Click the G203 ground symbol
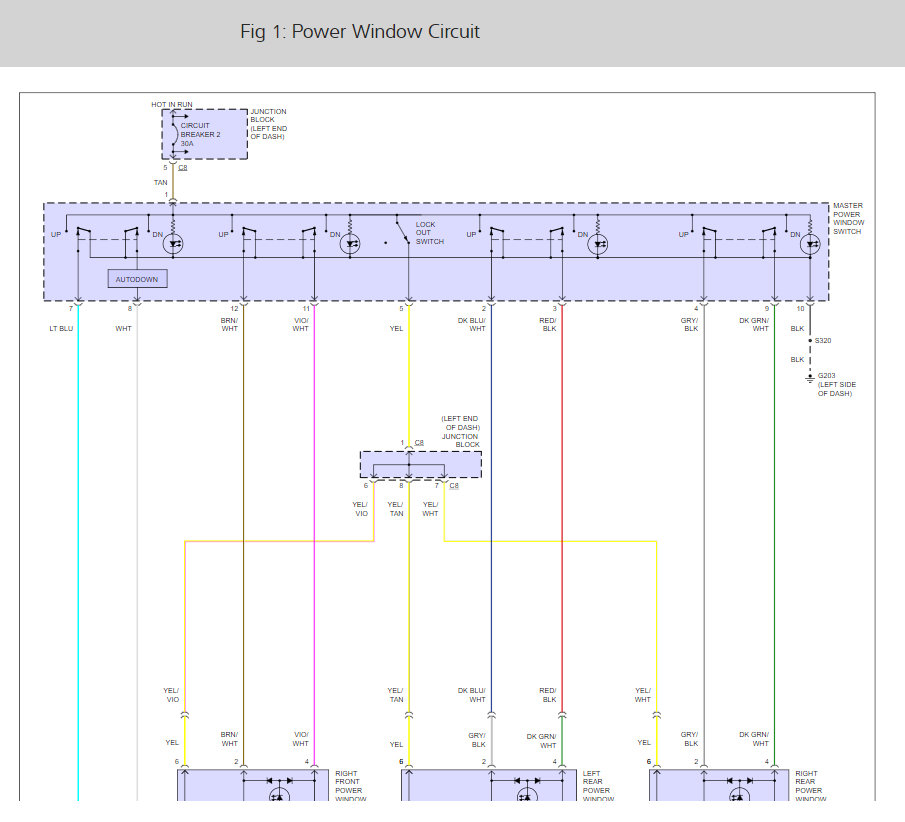This screenshot has height=822, width=905. (810, 379)
